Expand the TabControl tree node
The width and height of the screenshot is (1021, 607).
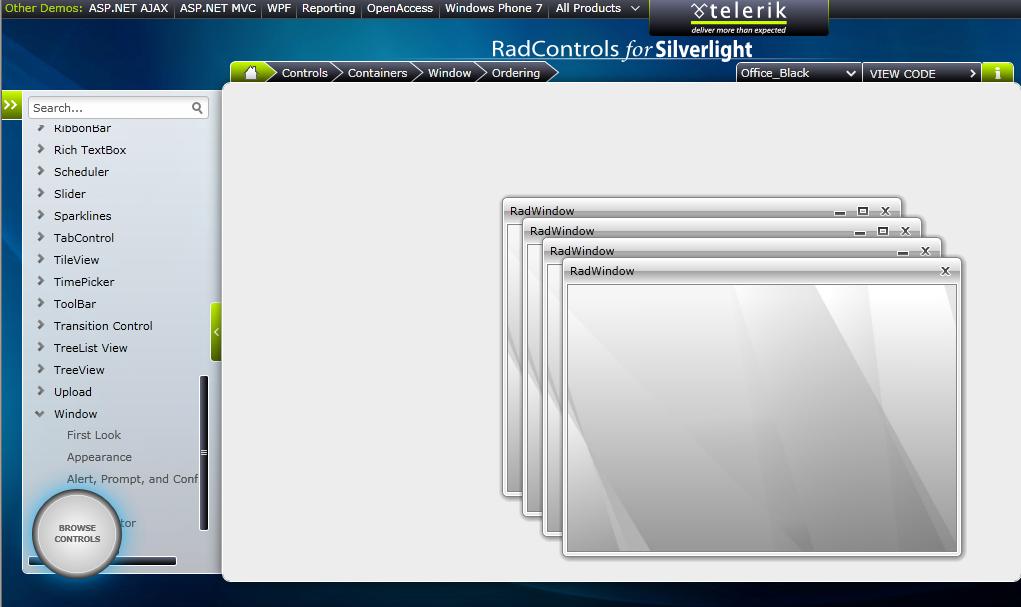click(x=40, y=238)
